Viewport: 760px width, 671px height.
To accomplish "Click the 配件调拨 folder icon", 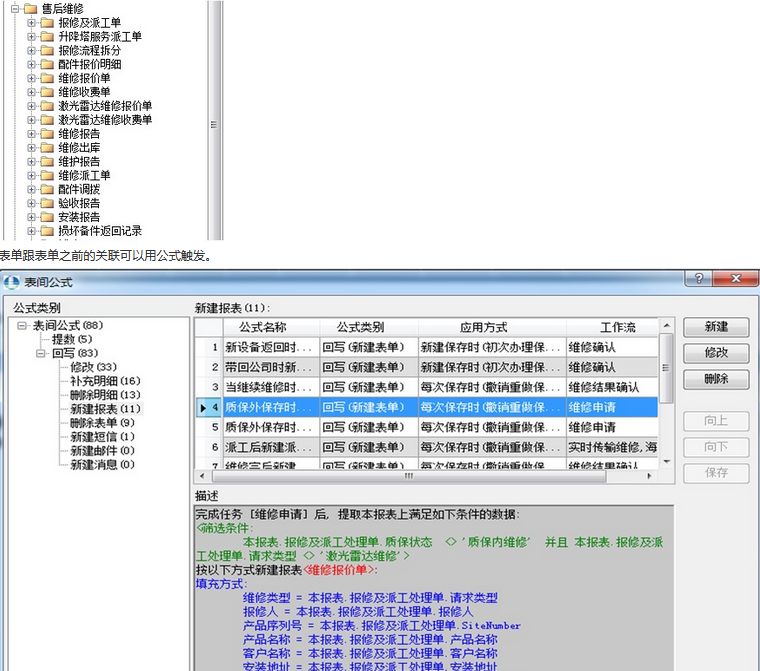I will 47,189.
